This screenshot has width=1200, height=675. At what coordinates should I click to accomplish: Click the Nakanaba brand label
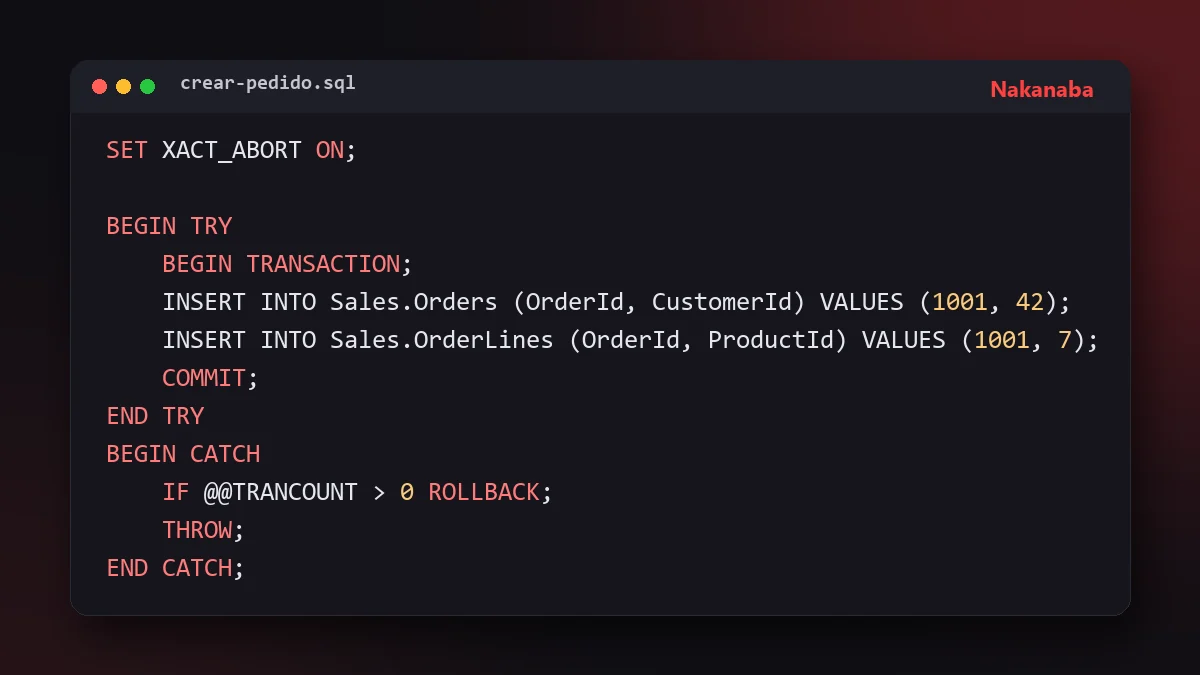click(x=1042, y=89)
